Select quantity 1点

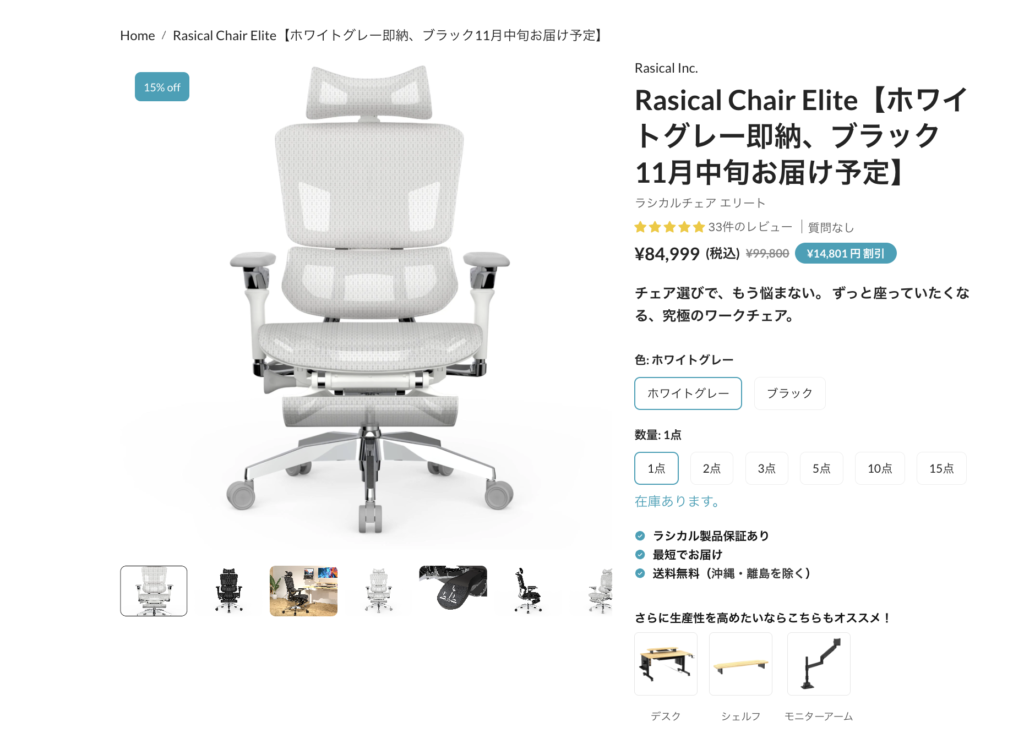[x=656, y=468]
